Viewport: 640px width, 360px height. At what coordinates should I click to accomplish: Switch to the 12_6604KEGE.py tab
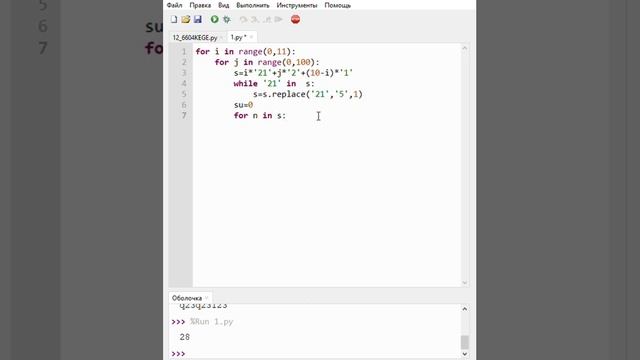195,38
